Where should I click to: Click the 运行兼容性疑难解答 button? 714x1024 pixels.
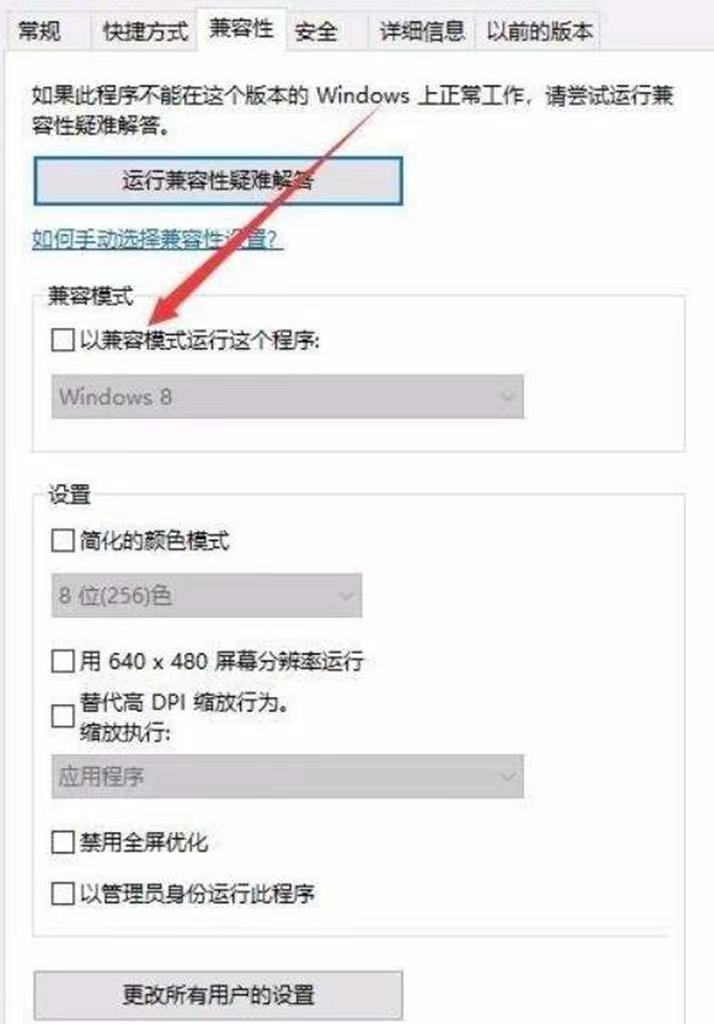(x=218, y=180)
